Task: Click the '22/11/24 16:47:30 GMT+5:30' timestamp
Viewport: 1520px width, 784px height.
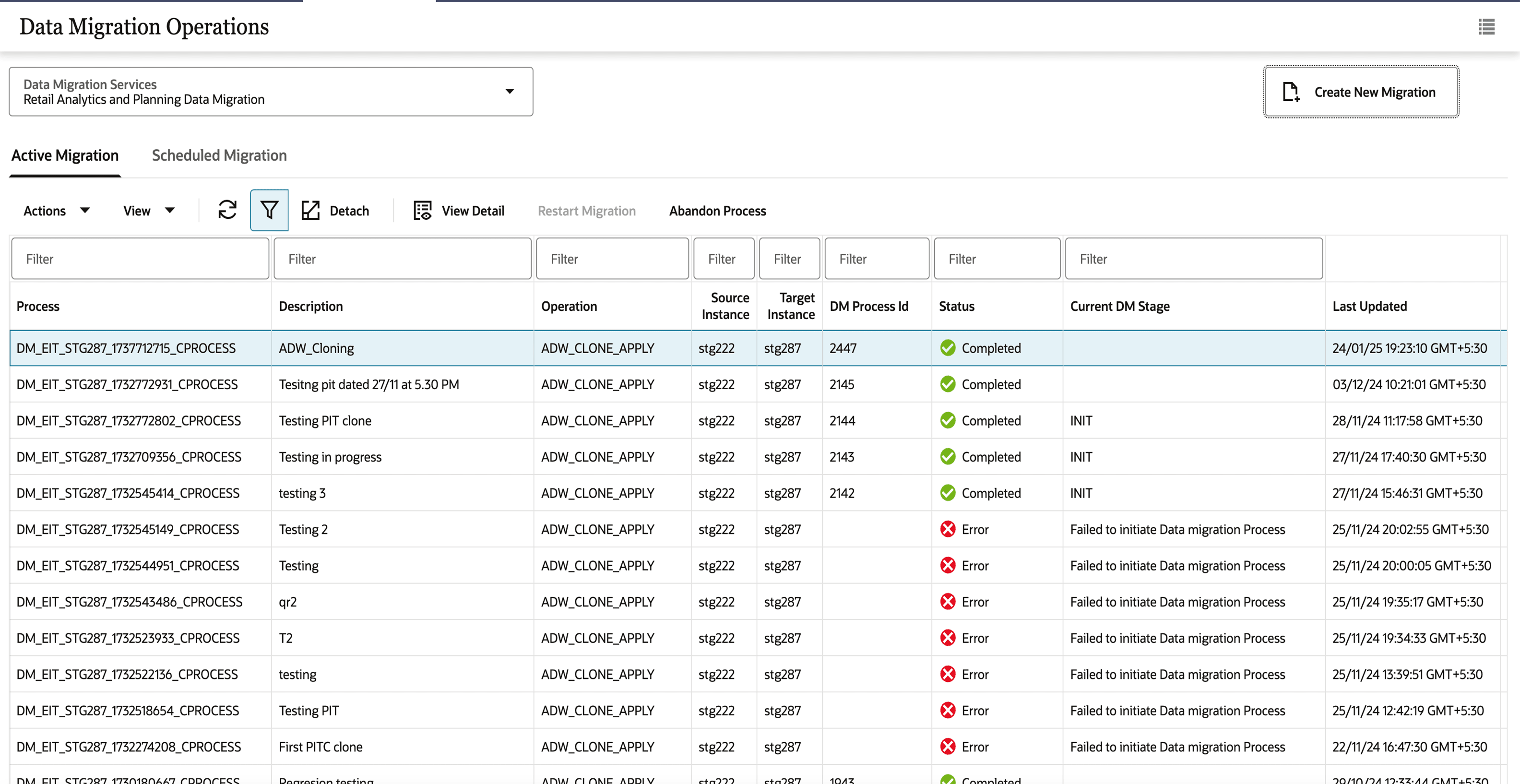Action: (1409, 747)
